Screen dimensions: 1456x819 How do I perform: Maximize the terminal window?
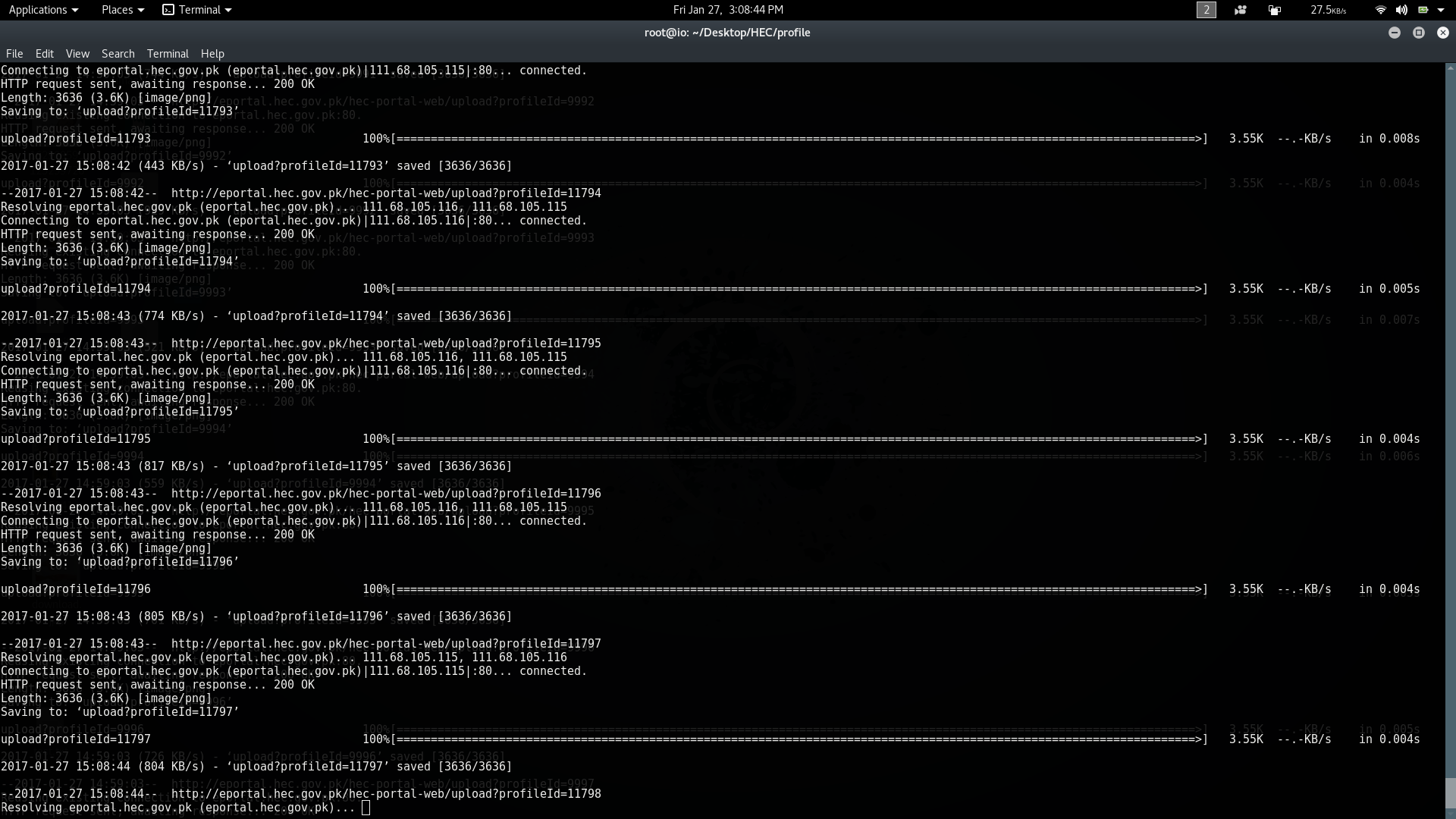(x=1419, y=33)
